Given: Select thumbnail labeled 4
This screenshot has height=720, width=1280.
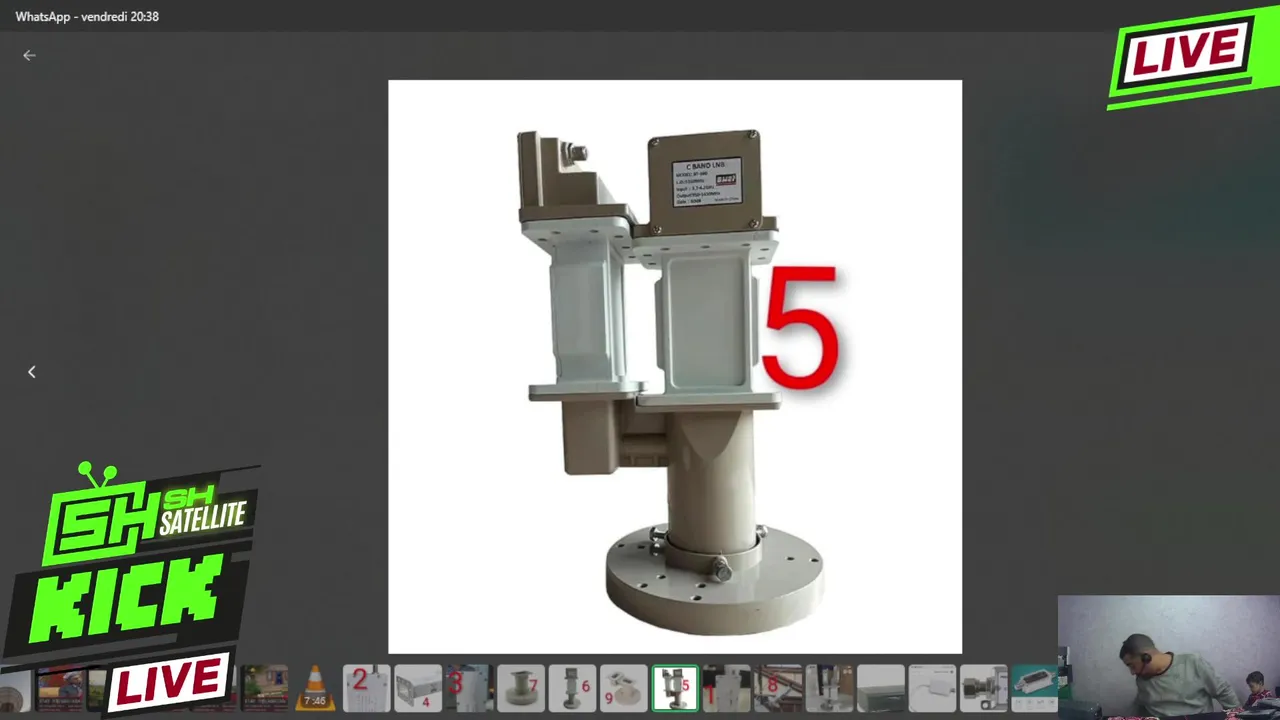Looking at the screenshot, I should coord(418,688).
